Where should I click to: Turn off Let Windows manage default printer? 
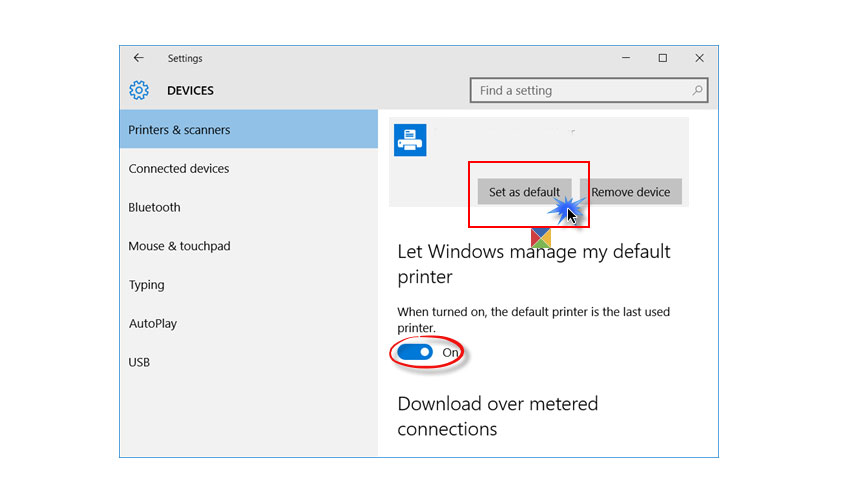coord(415,352)
